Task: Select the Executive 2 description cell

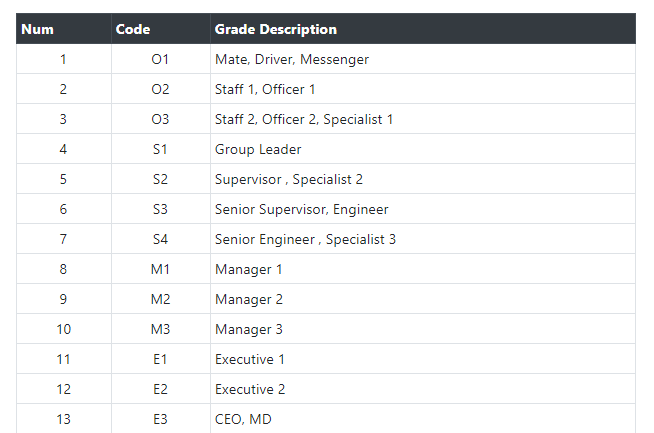Action: point(250,389)
